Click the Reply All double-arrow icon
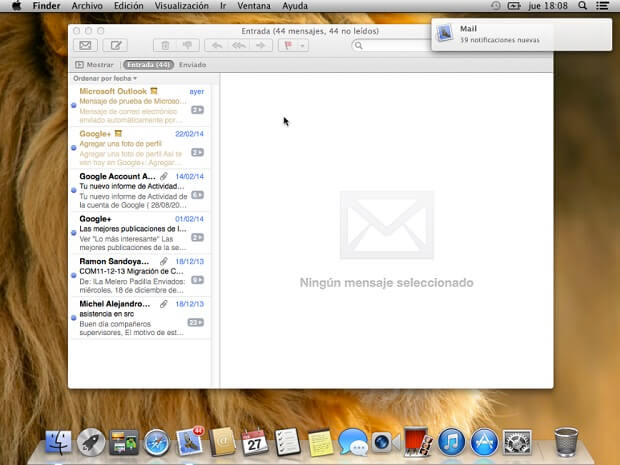Image resolution: width=620 pixels, height=465 pixels. (238, 45)
